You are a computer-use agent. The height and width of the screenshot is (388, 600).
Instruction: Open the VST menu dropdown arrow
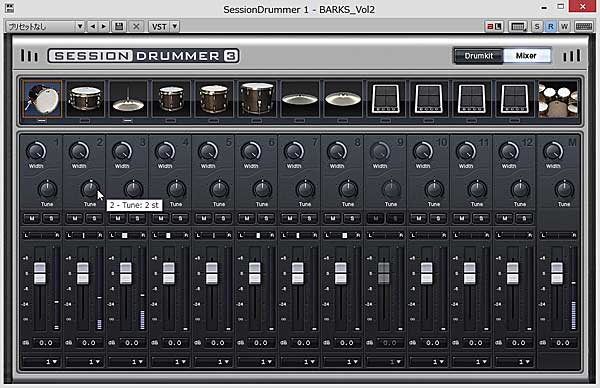click(174, 26)
